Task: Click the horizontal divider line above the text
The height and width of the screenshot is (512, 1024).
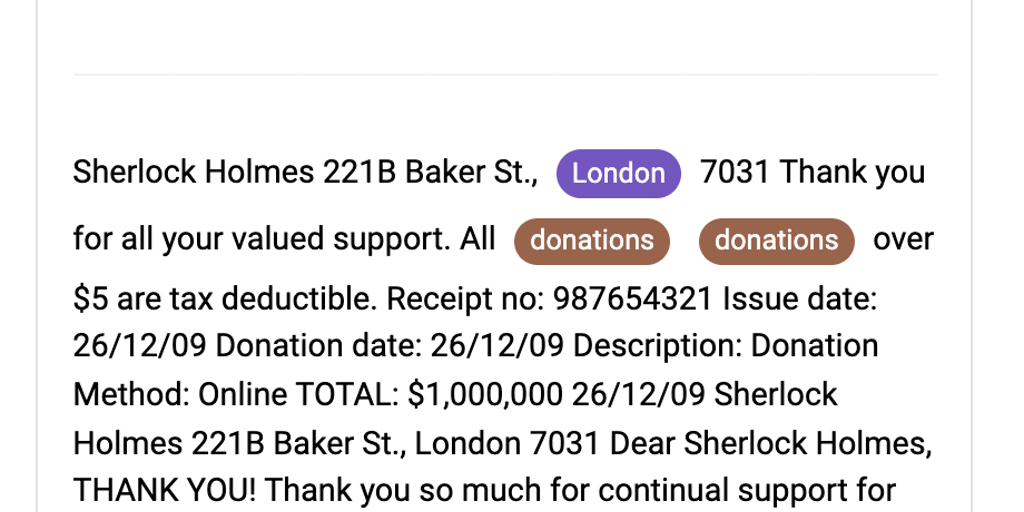Action: 505,75
